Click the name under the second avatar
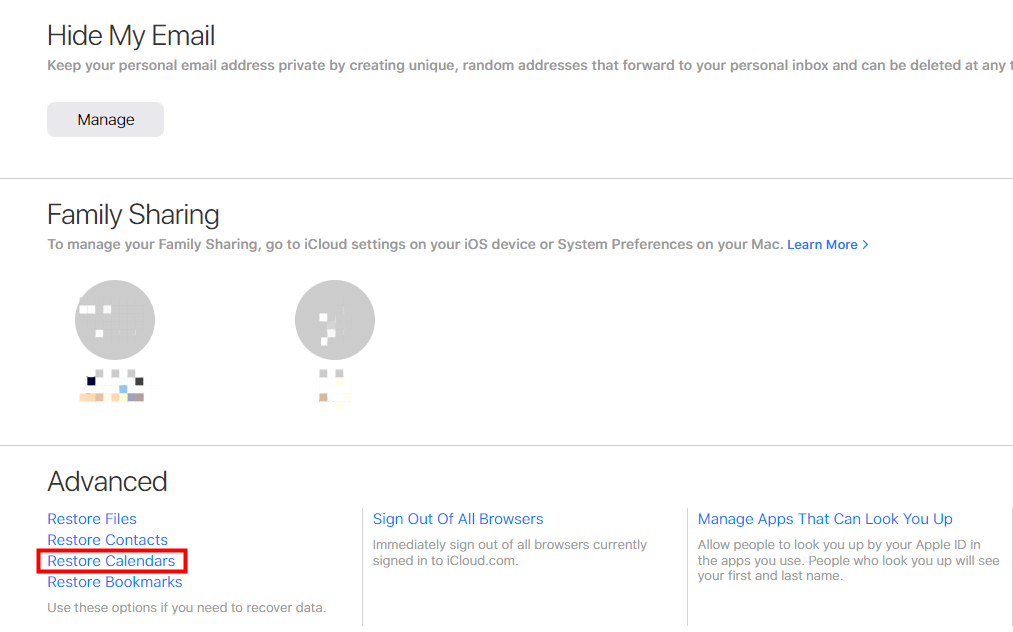Screen dimensions: 1013x632 (x=335, y=388)
